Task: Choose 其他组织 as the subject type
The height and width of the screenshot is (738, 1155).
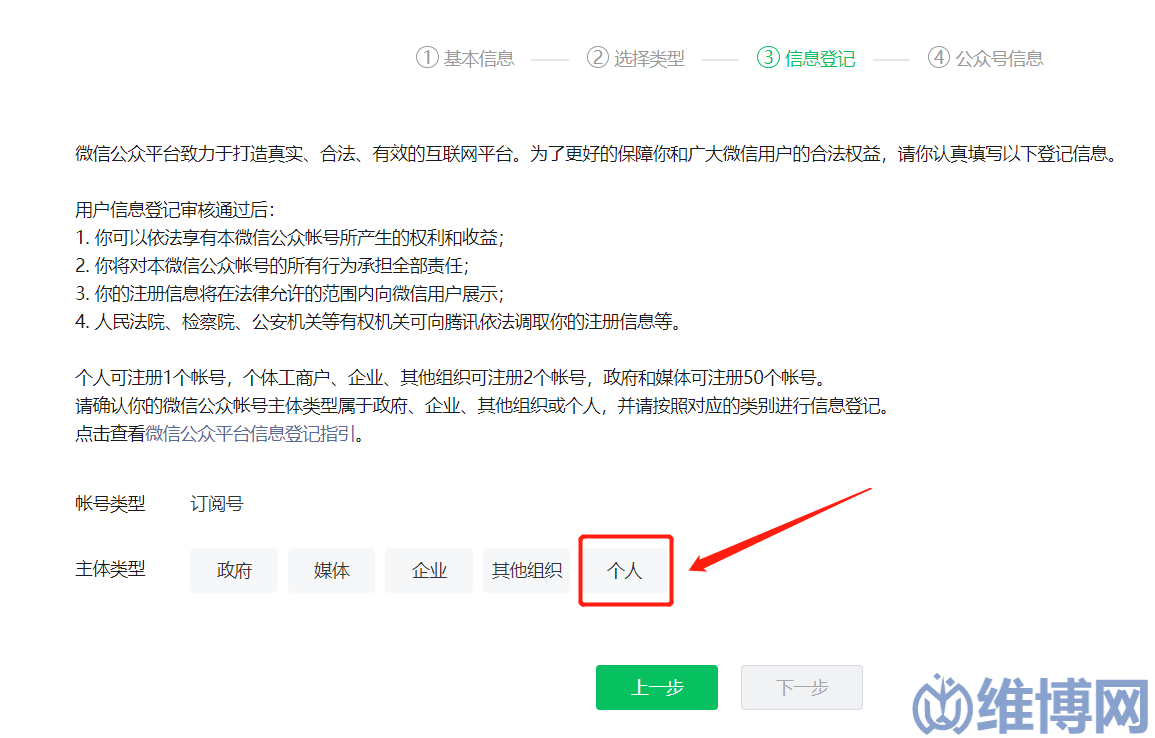Action: click(527, 570)
